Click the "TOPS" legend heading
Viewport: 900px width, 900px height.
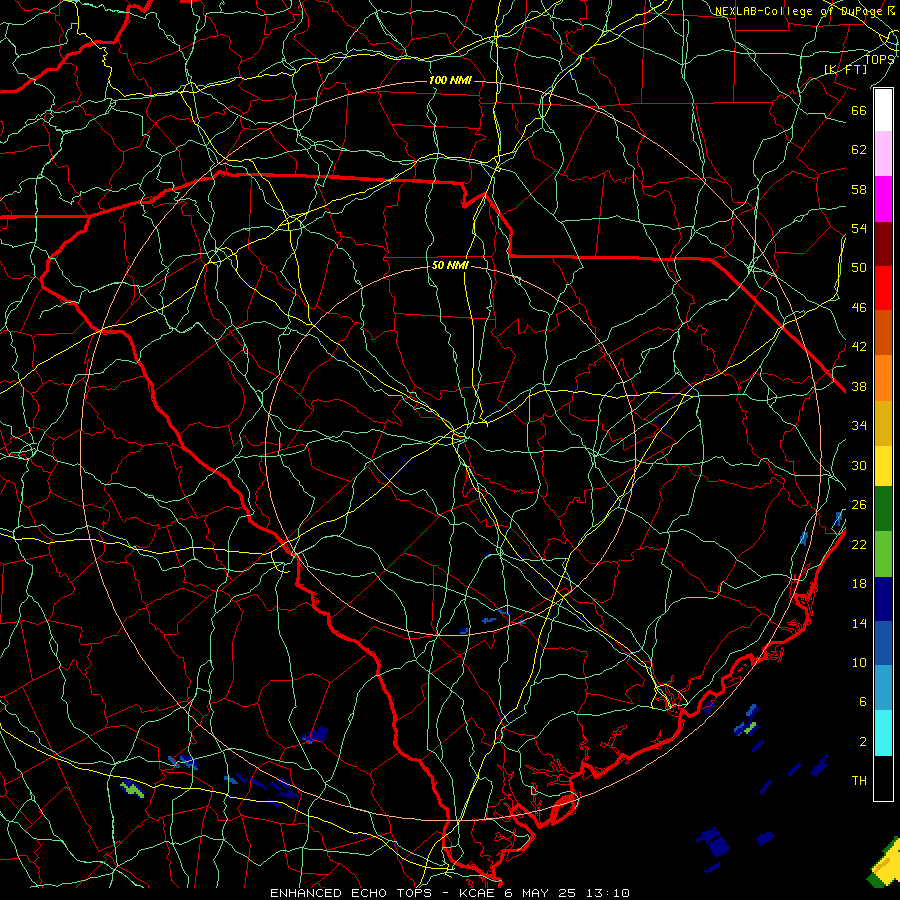tap(879, 59)
